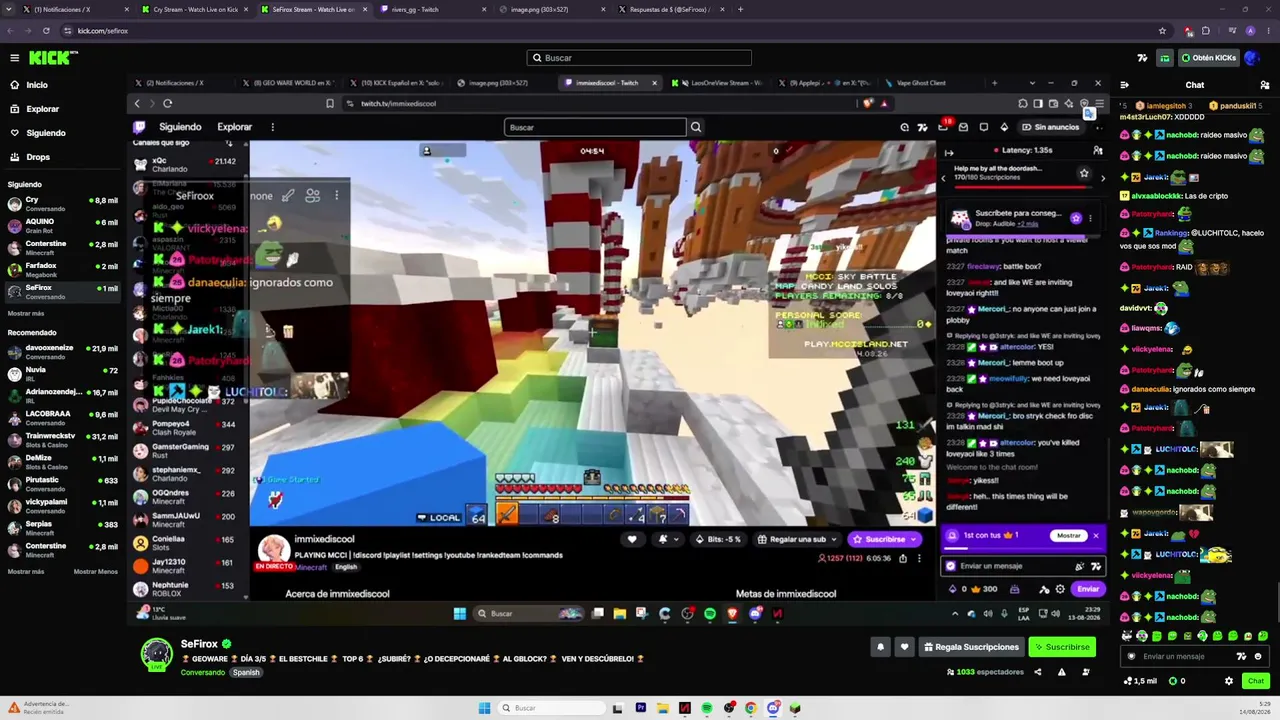Click Regala Suscripciones button
This screenshot has height=720, width=1280.
click(971, 647)
